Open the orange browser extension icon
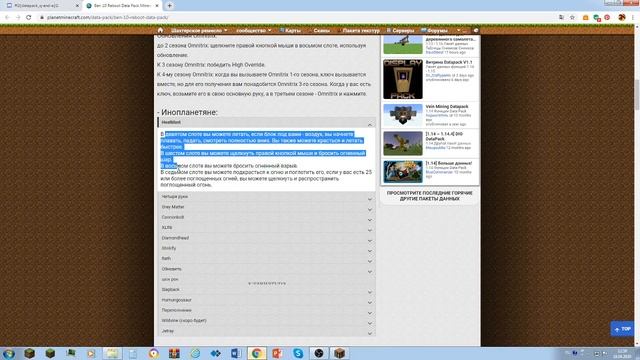This screenshot has height=360, width=640. coord(586,17)
